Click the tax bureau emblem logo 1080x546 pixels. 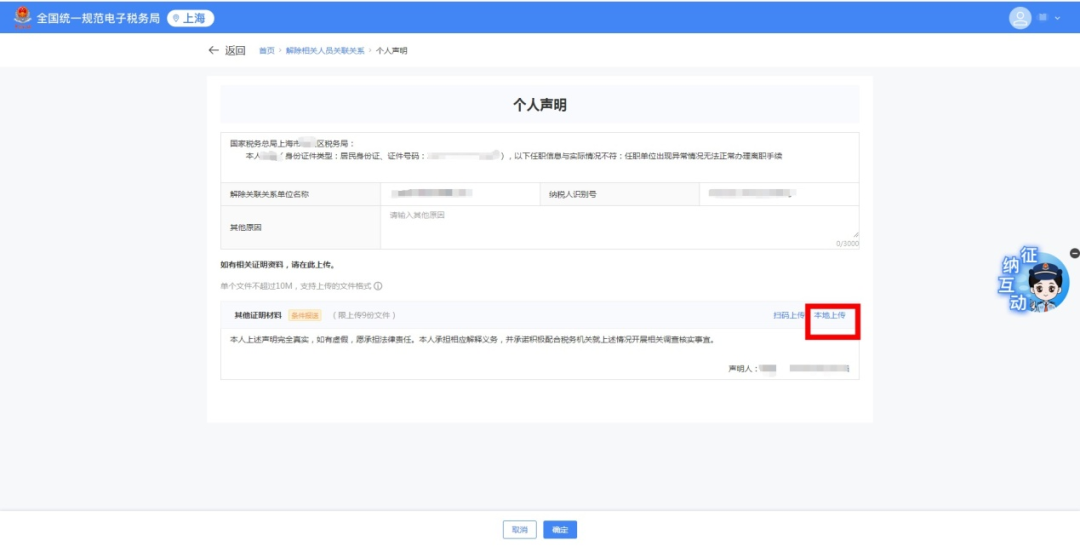(22, 18)
